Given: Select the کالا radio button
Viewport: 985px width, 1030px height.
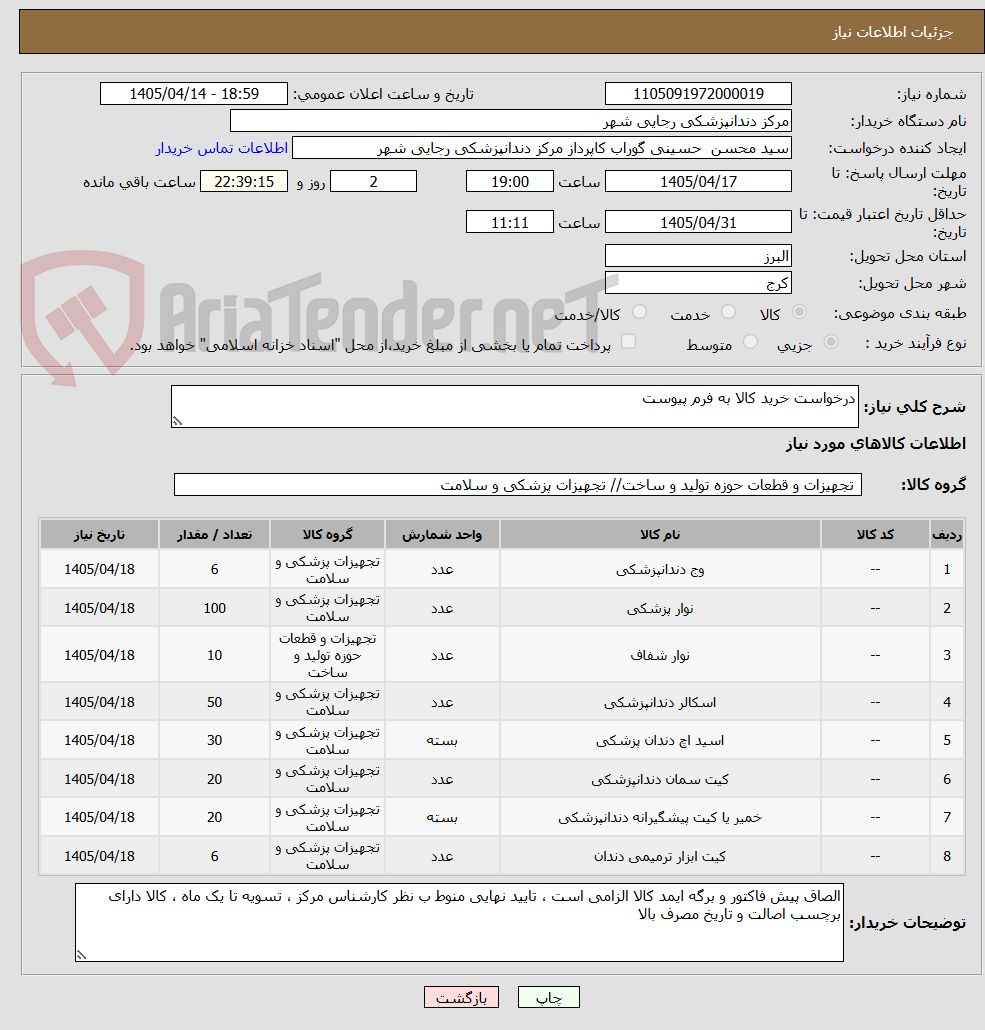Looking at the screenshot, I should pos(800,312).
